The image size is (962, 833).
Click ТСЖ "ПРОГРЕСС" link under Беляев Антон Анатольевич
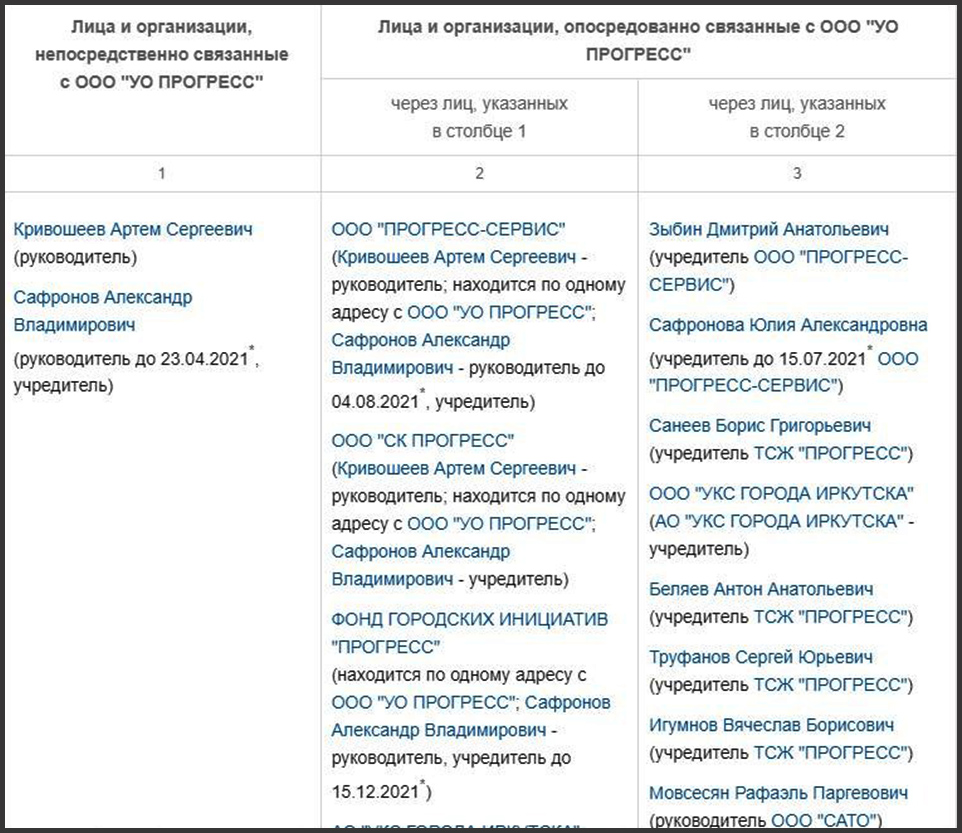coord(830,617)
